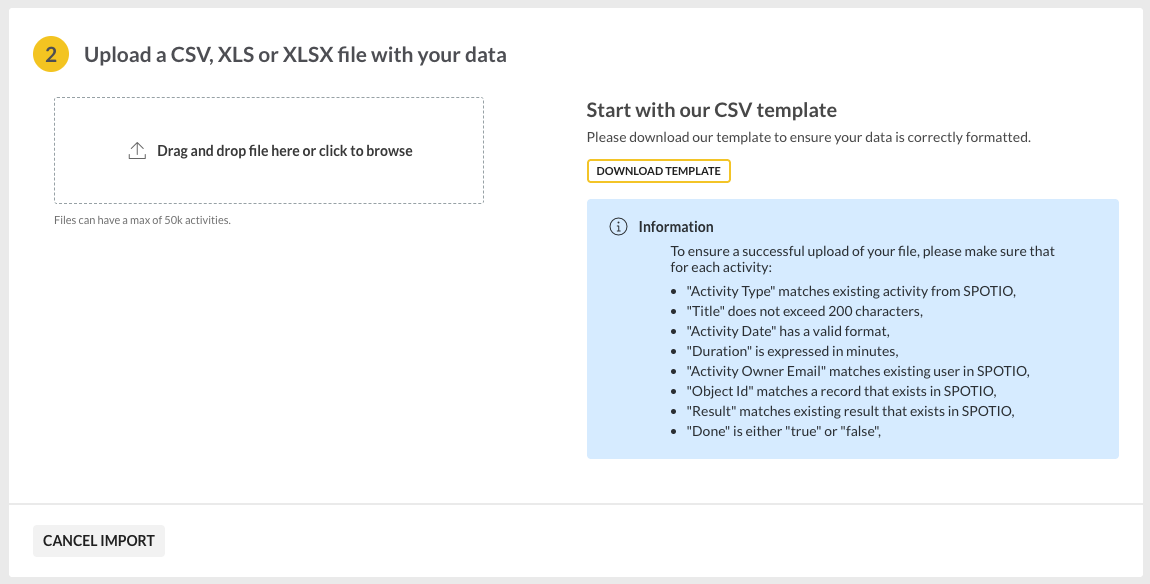Click the yellow step 2 badge

[x=51, y=55]
